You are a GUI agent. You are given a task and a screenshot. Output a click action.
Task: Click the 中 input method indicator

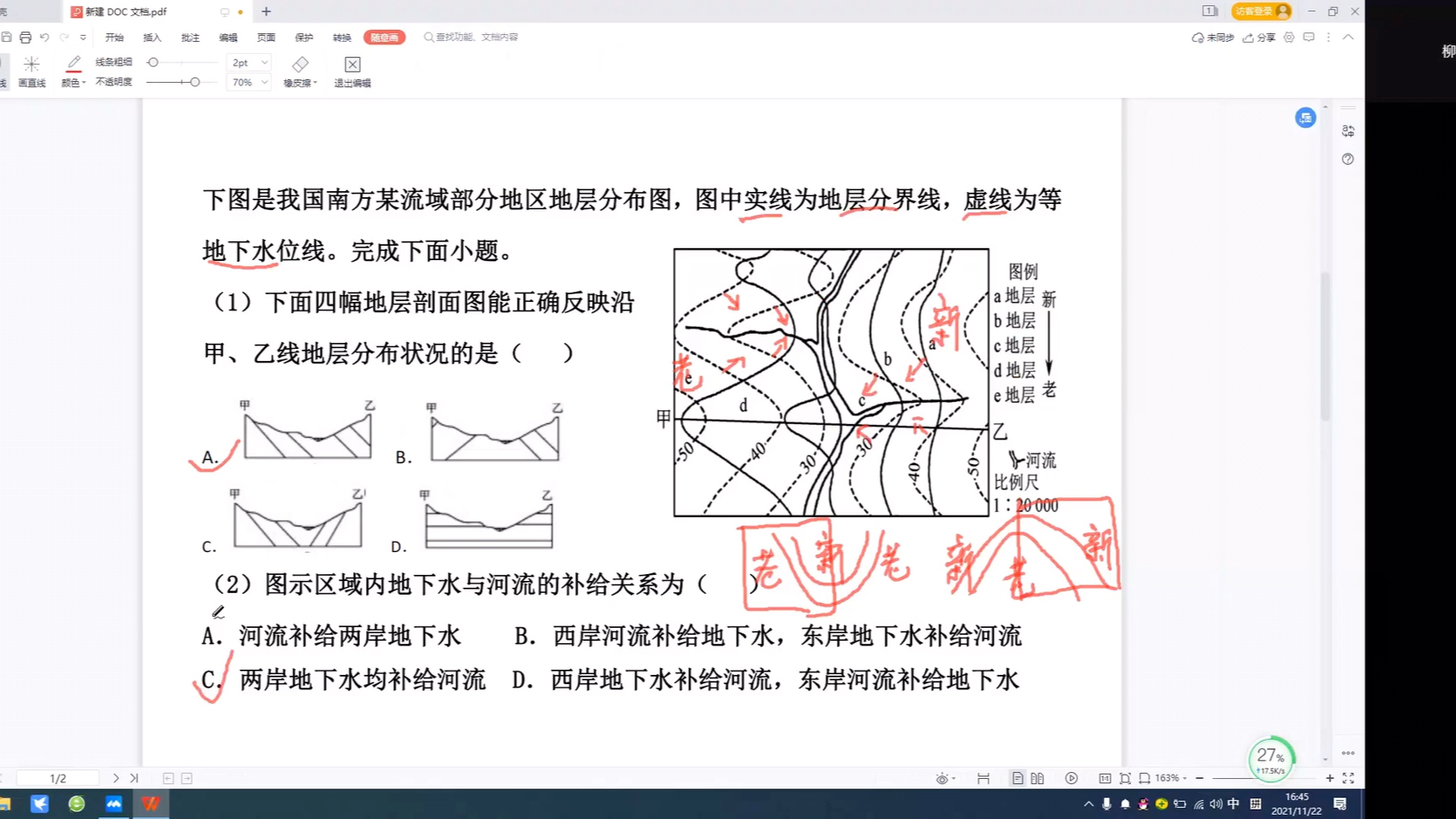click(x=1233, y=804)
